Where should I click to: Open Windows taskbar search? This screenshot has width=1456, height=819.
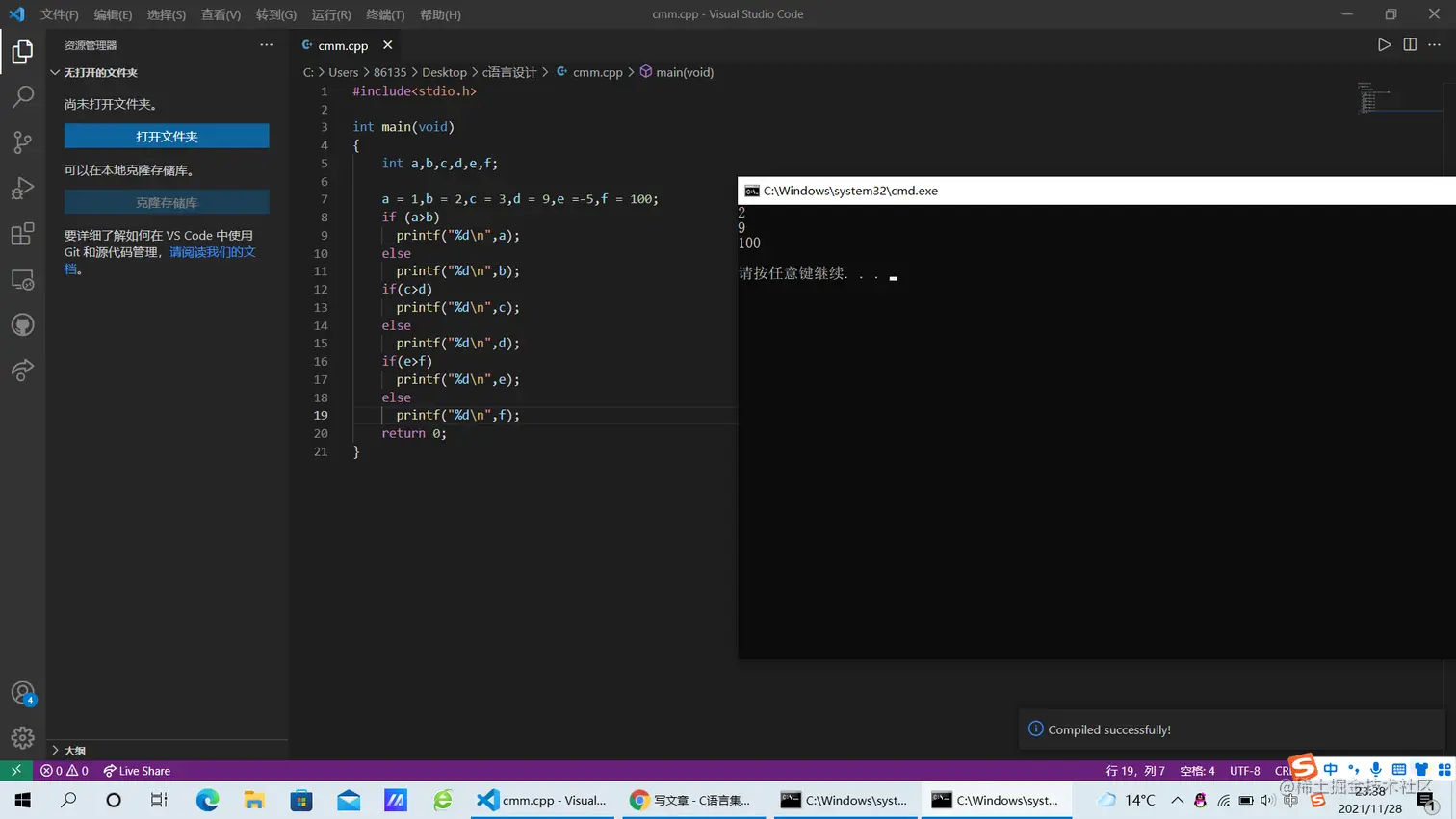[68, 800]
